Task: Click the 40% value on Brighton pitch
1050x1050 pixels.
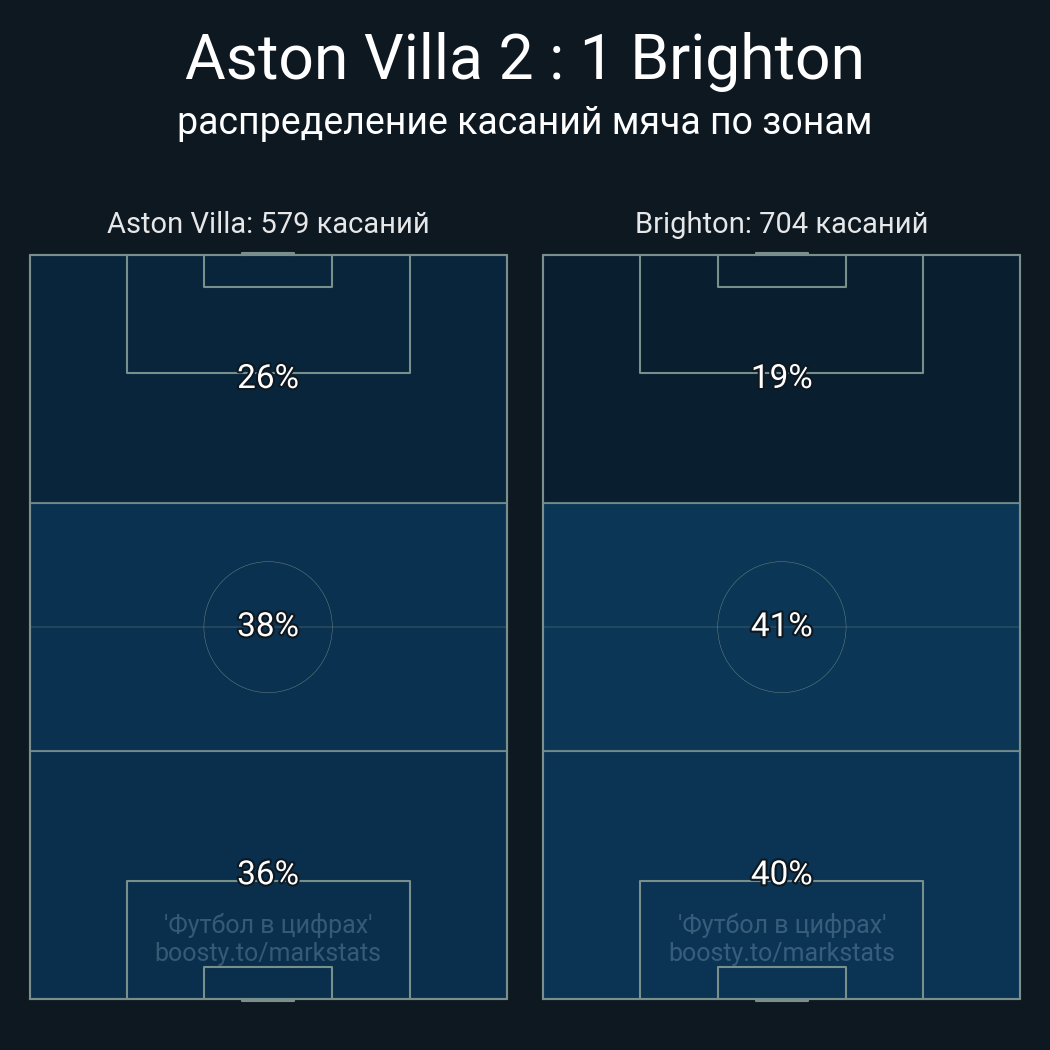Action: click(x=781, y=873)
